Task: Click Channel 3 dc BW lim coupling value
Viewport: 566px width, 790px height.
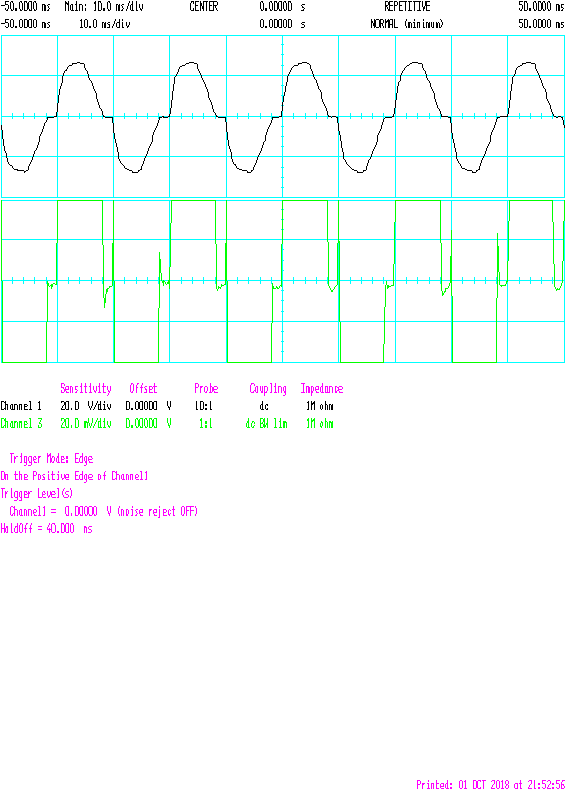Action: pyautogui.click(x=267, y=424)
